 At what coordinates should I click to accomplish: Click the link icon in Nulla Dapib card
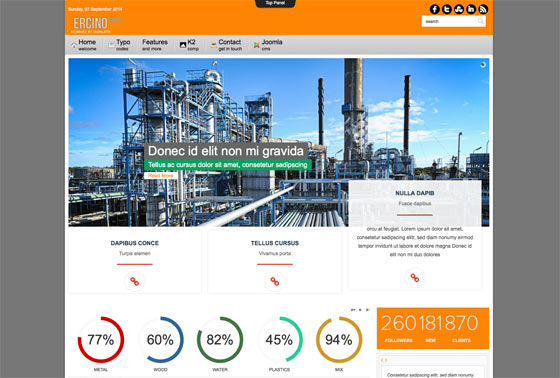(415, 278)
